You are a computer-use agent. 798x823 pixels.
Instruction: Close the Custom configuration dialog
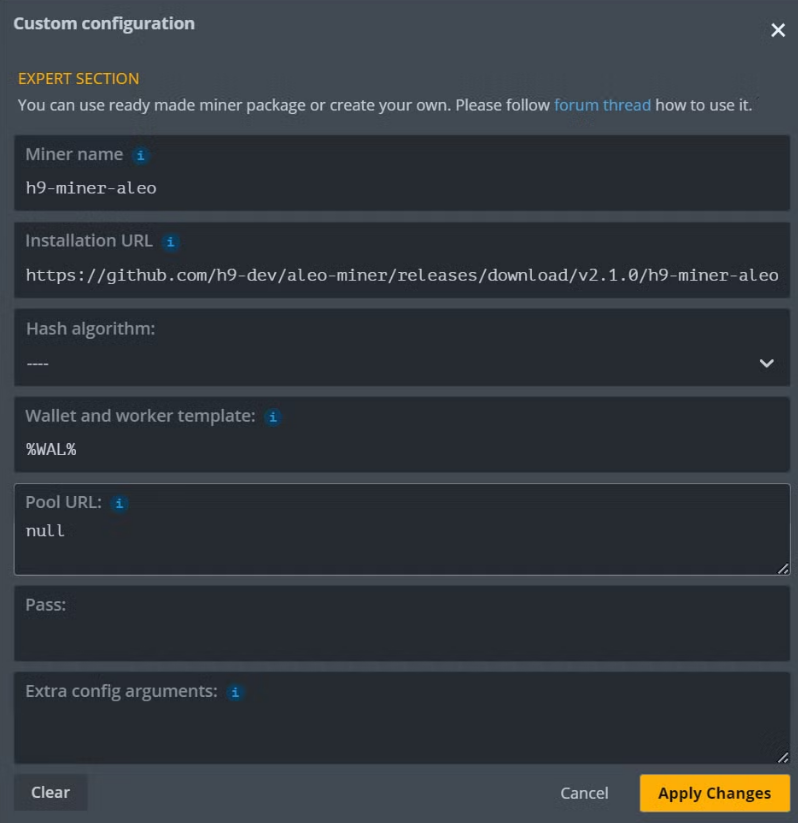[778, 31]
